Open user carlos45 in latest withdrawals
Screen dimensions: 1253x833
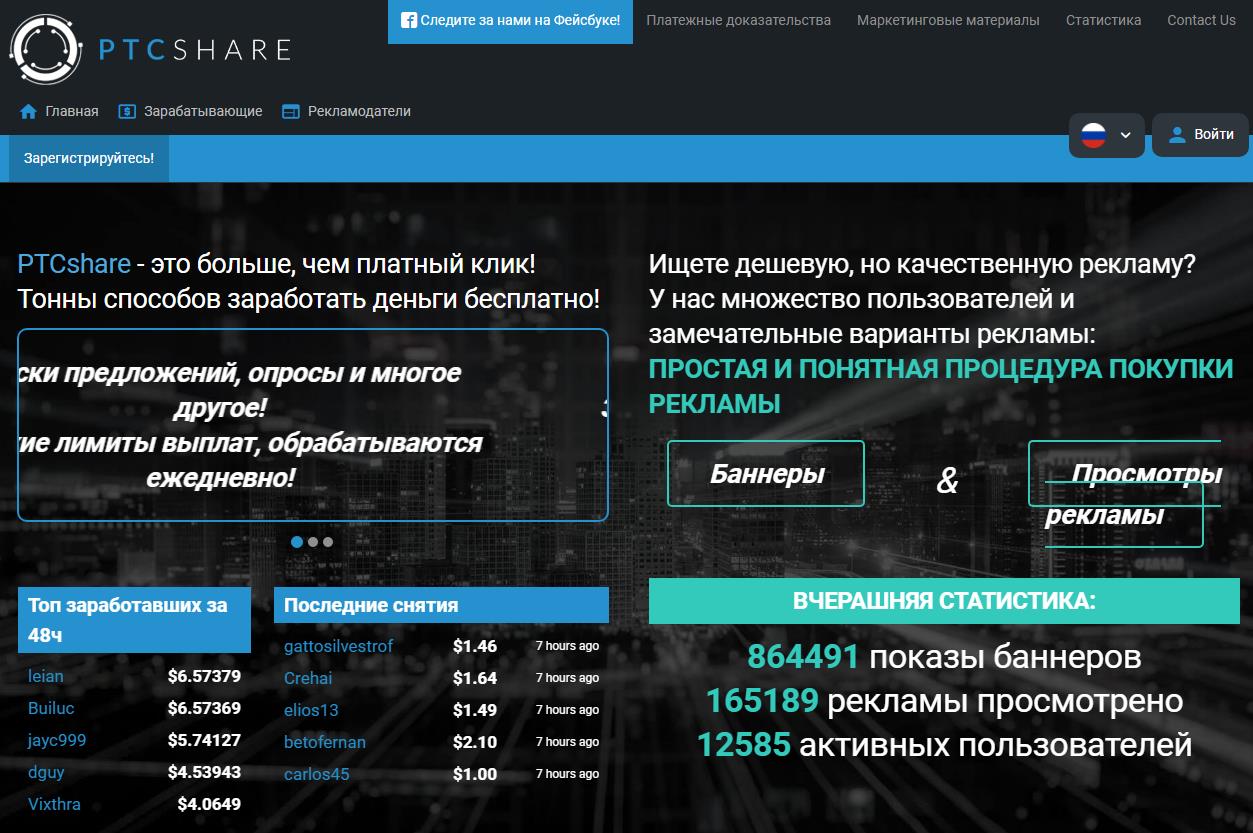coord(317,774)
